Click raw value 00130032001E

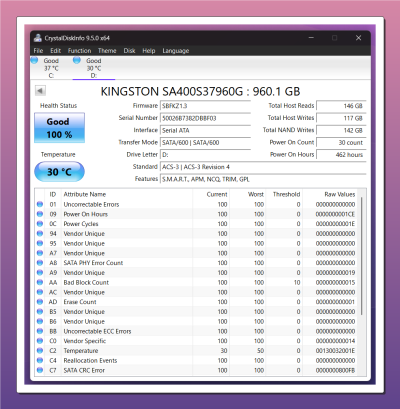(335, 351)
